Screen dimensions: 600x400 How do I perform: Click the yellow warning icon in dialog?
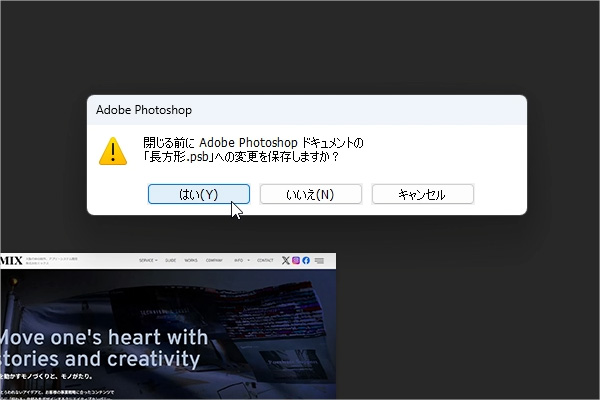pyautogui.click(x=113, y=151)
